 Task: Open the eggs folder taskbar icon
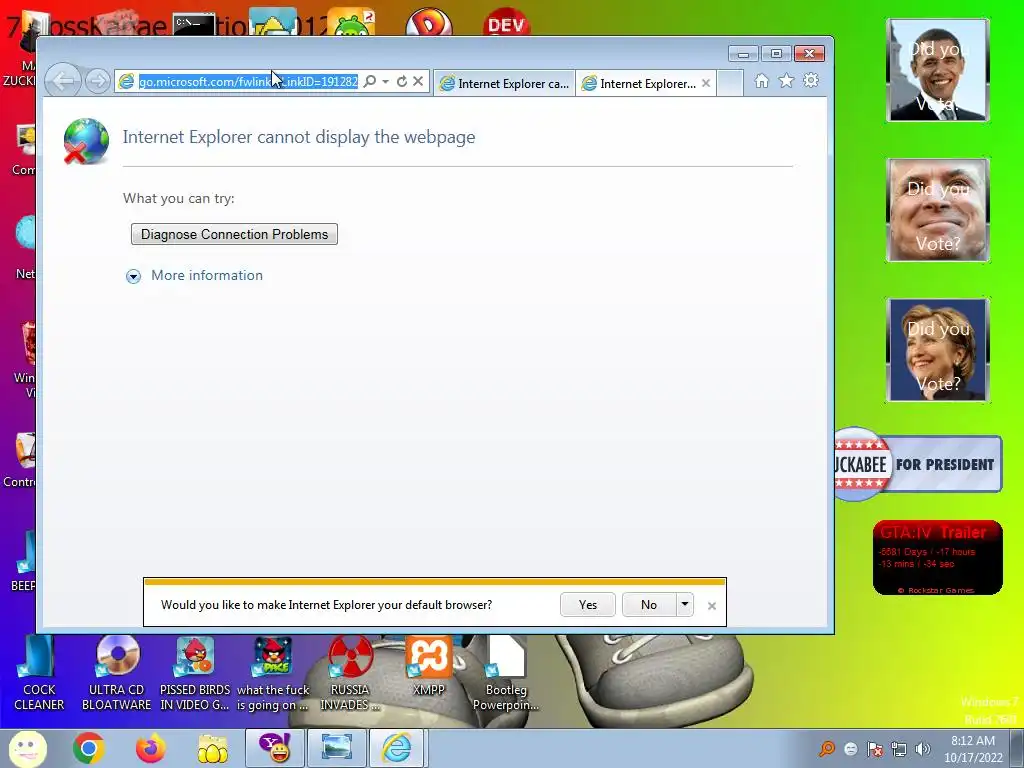coord(212,748)
